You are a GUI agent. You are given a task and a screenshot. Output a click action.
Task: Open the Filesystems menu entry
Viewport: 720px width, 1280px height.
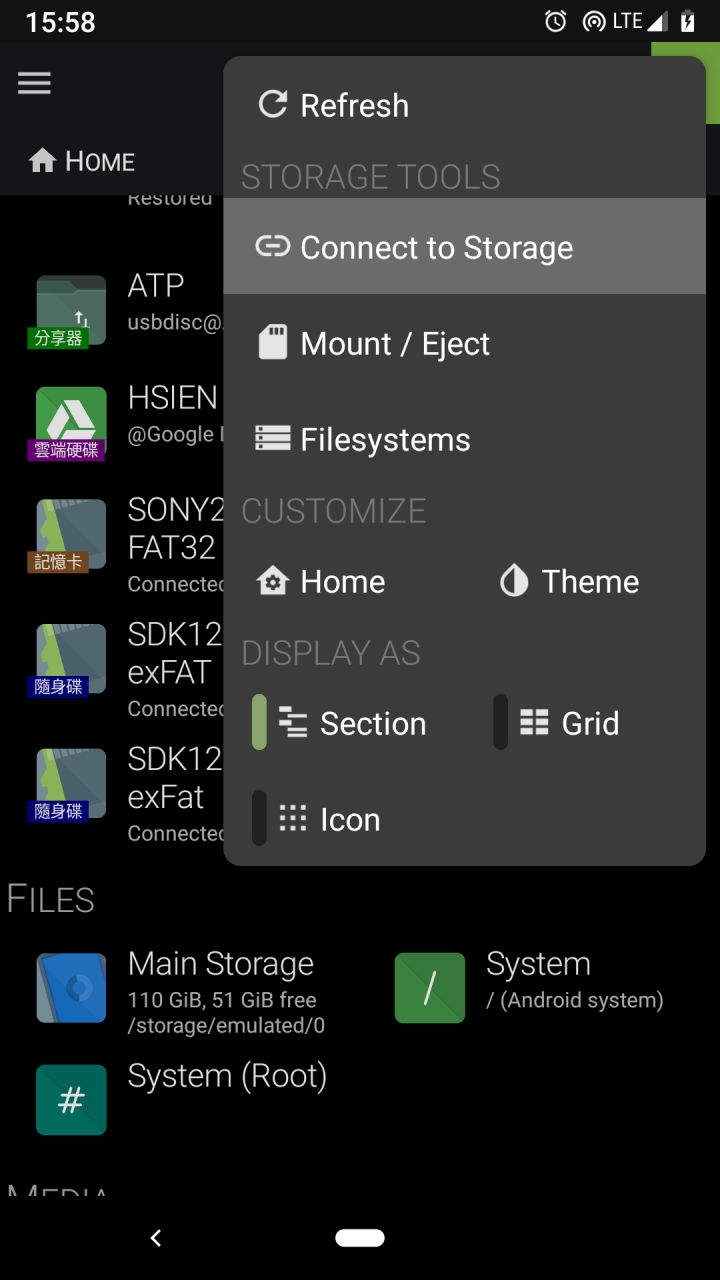(385, 440)
